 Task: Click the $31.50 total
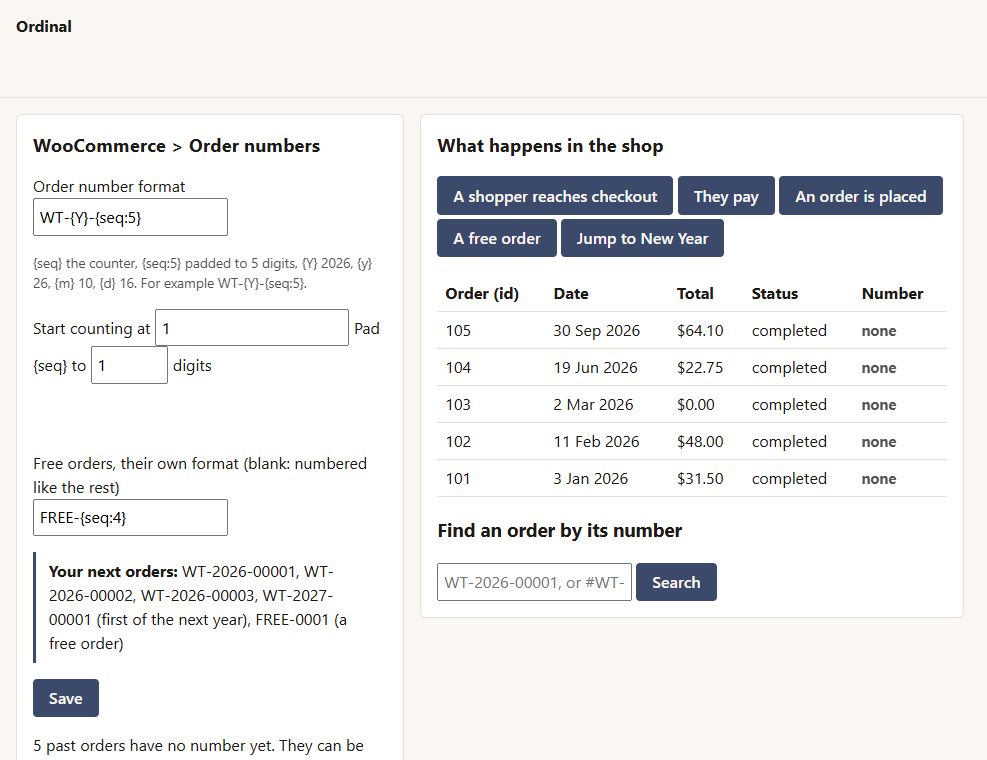[x=701, y=479]
